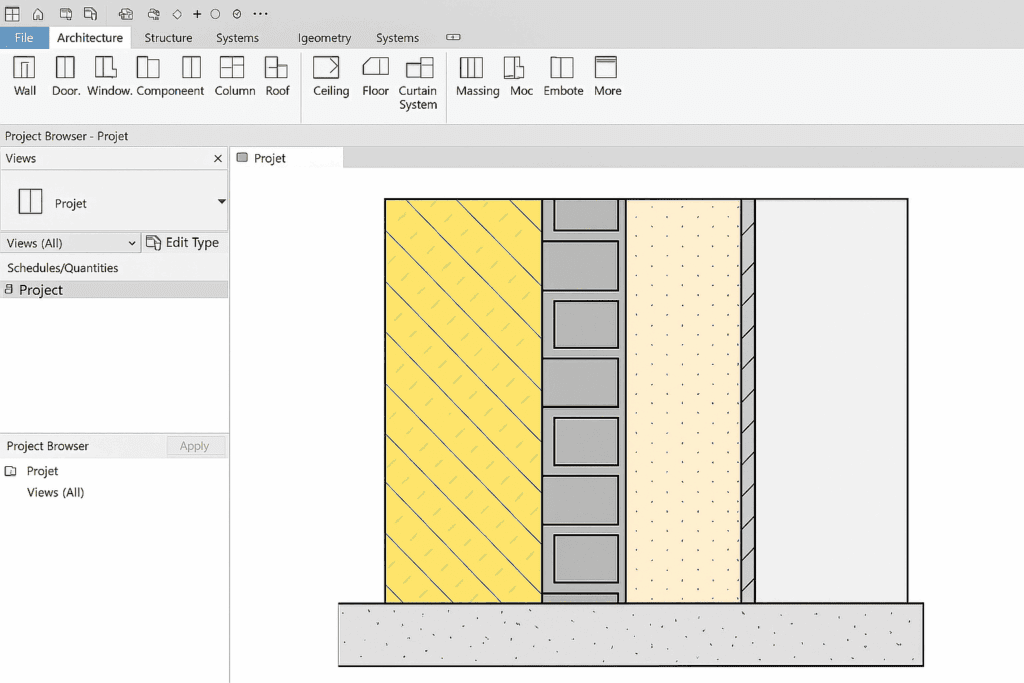The width and height of the screenshot is (1024, 683).
Task: Switch to the Structure ribbon tab
Action: point(168,38)
